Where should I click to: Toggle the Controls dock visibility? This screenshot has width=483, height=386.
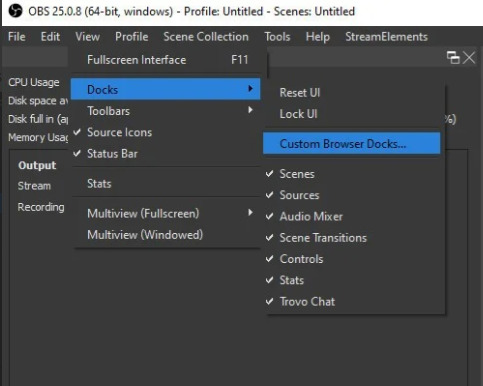coord(352,259)
